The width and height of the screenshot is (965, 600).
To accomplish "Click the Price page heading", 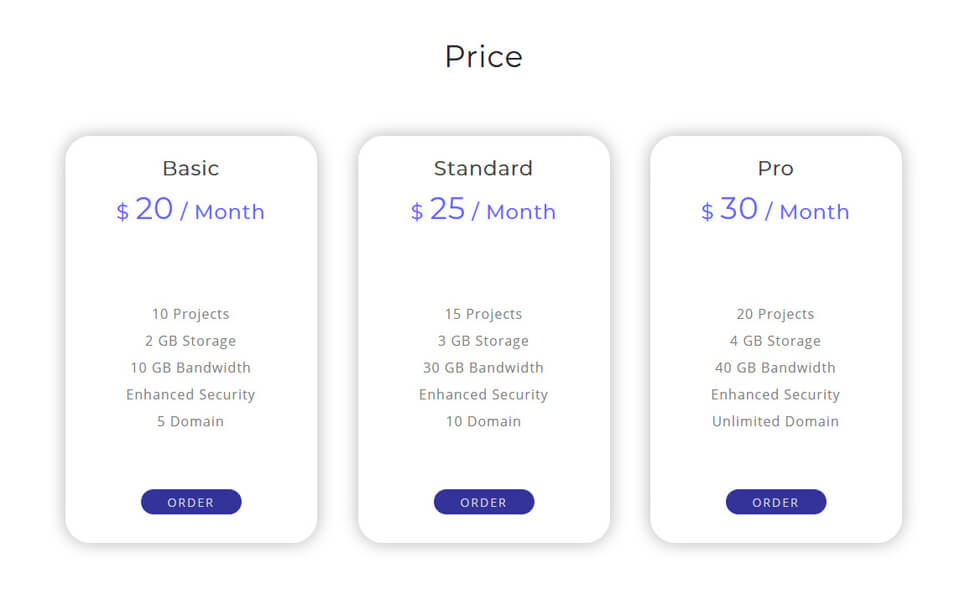I will coord(483,57).
